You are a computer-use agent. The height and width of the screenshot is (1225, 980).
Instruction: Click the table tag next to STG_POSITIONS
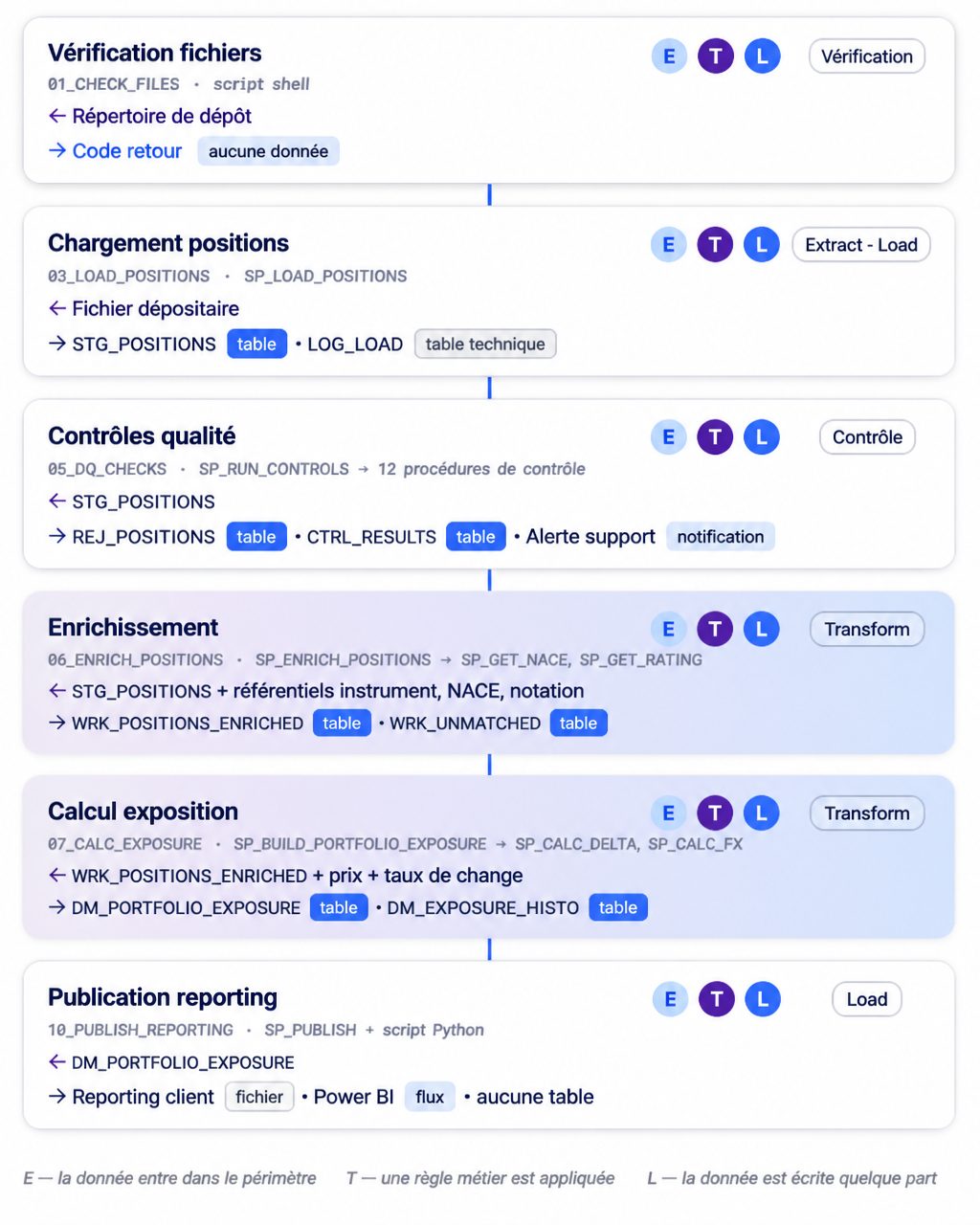(x=256, y=345)
